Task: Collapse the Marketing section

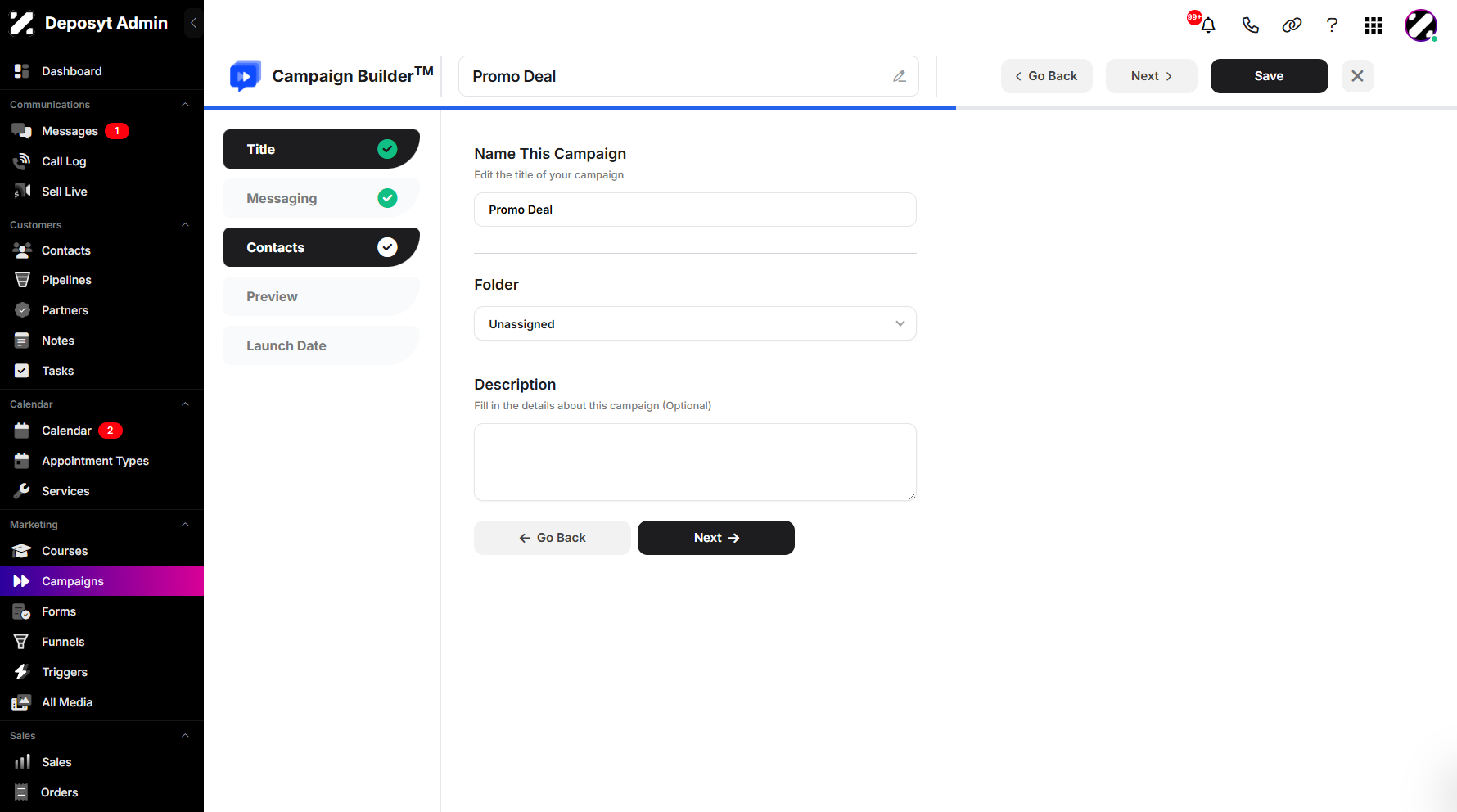Action: tap(185, 525)
